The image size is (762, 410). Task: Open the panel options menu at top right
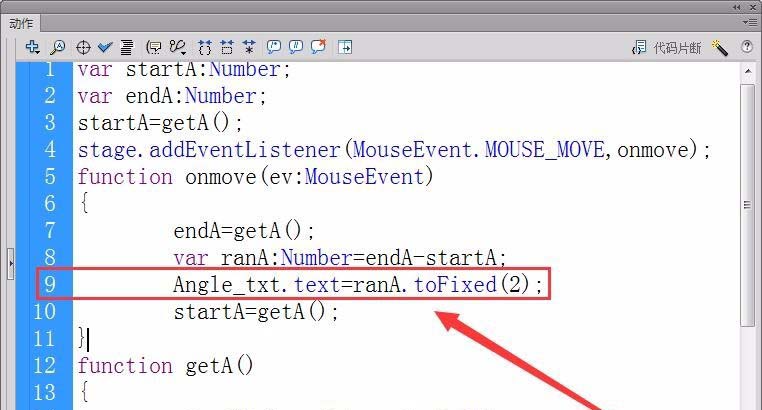click(749, 22)
